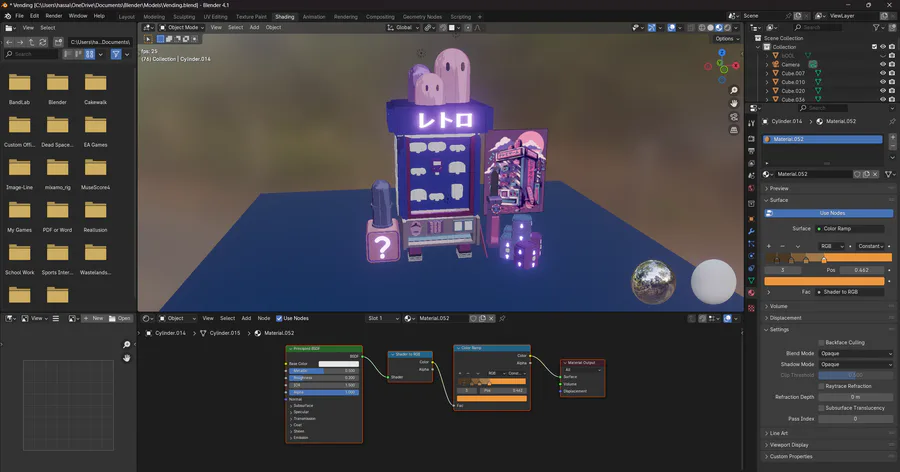The width and height of the screenshot is (900, 472).
Task: Unlink Material.052 with the X icon
Action: point(875,174)
